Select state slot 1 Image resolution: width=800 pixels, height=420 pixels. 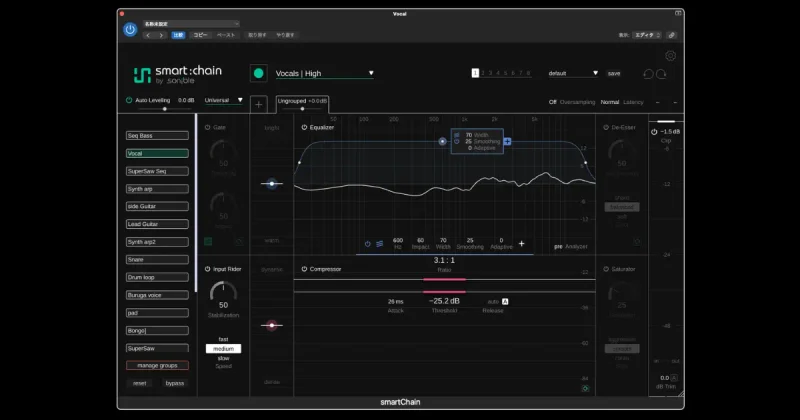475,73
